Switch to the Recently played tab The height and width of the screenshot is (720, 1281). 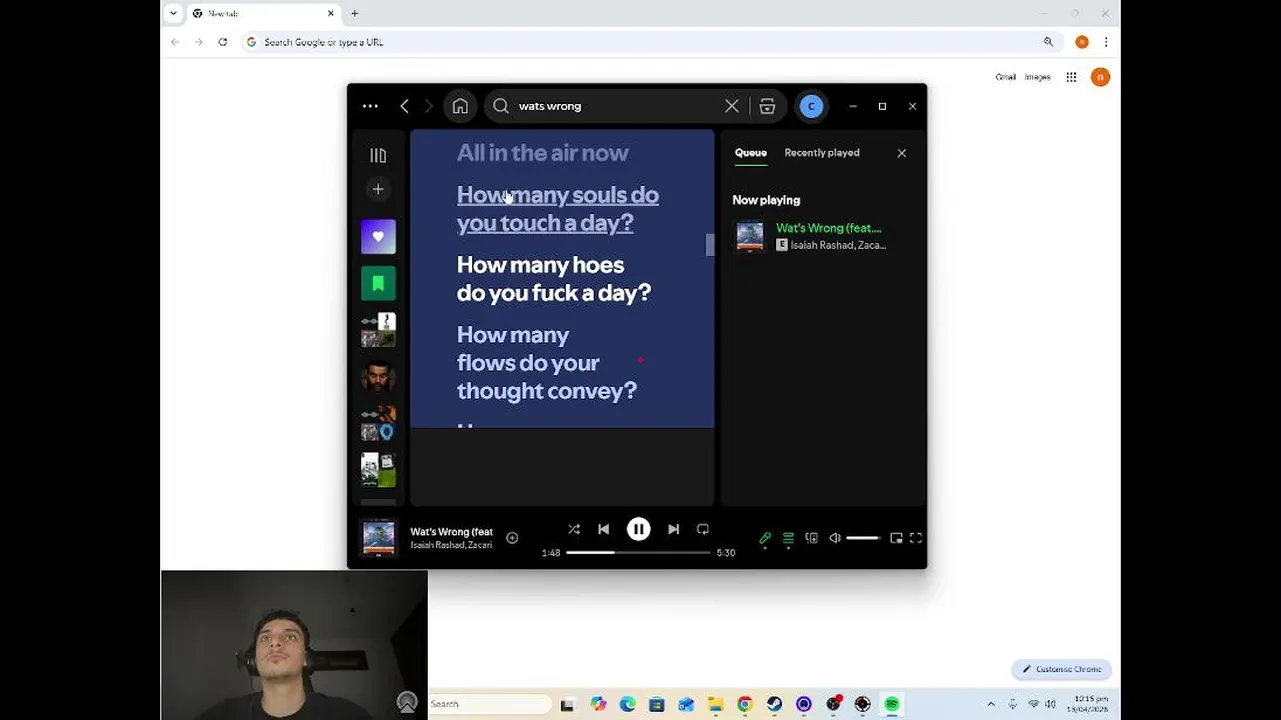click(x=822, y=153)
